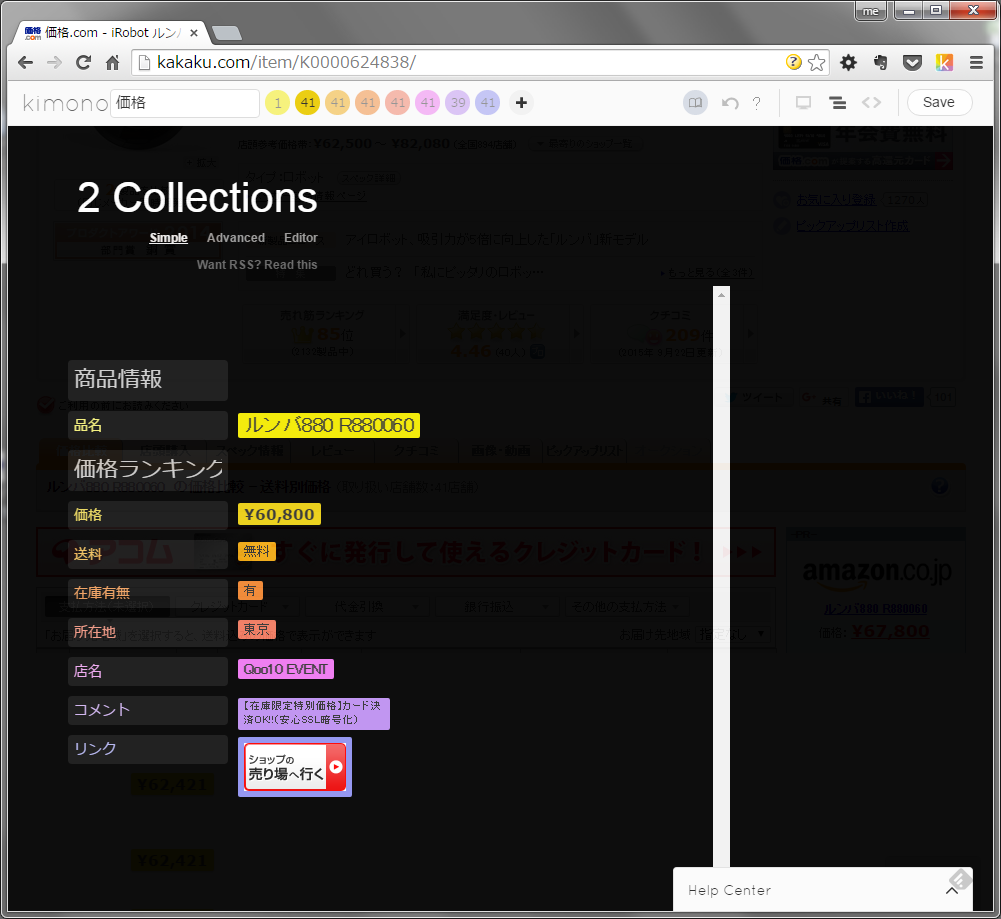The width and height of the screenshot is (1001, 919).
Task: Click the 東京 location value
Action: click(257, 629)
